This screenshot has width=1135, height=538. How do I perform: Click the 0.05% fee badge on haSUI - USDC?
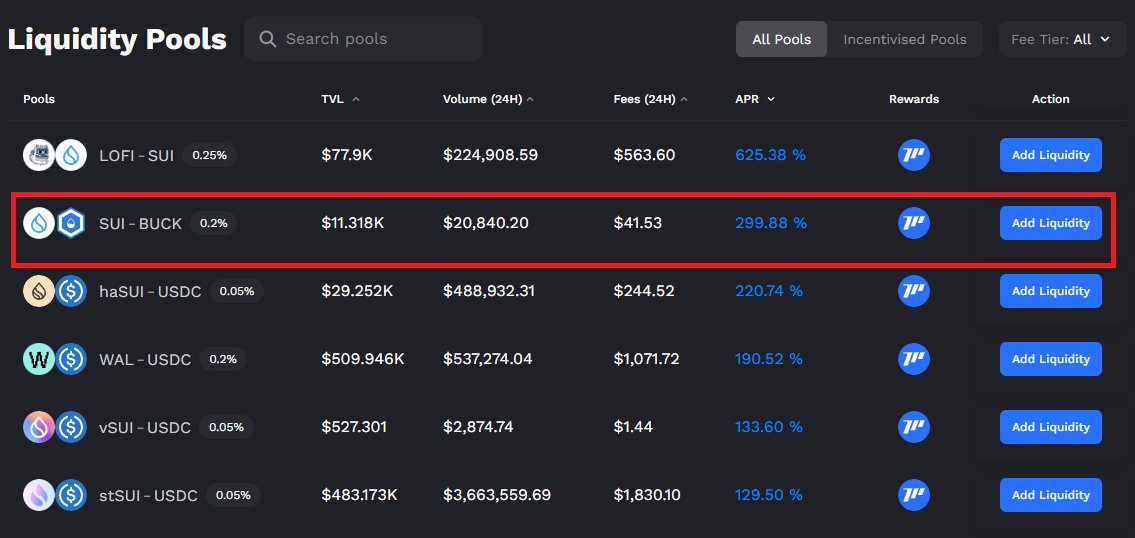(237, 291)
